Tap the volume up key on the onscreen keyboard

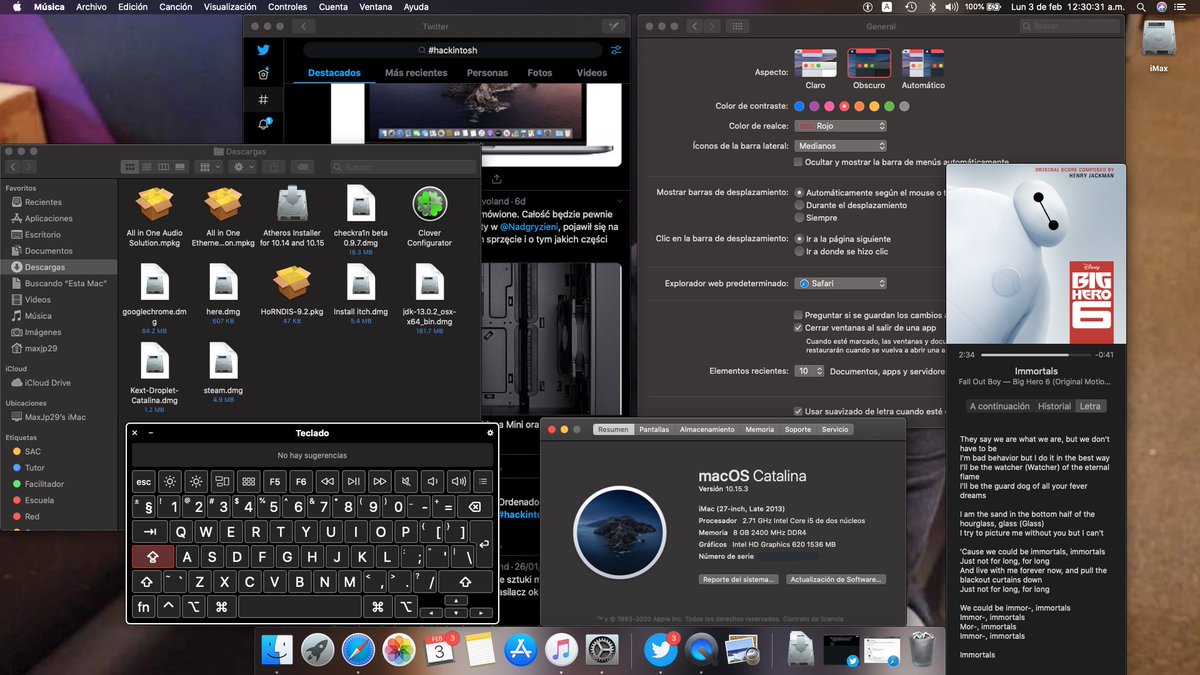point(457,481)
